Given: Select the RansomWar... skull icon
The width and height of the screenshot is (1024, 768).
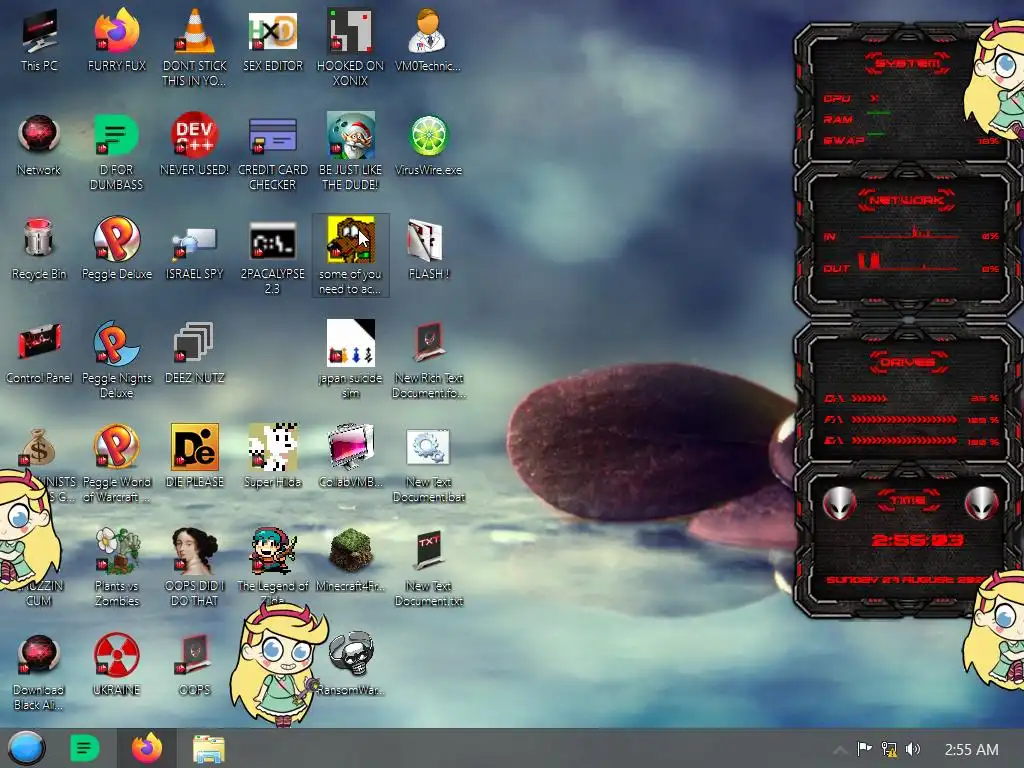Looking at the screenshot, I should click(353, 664).
